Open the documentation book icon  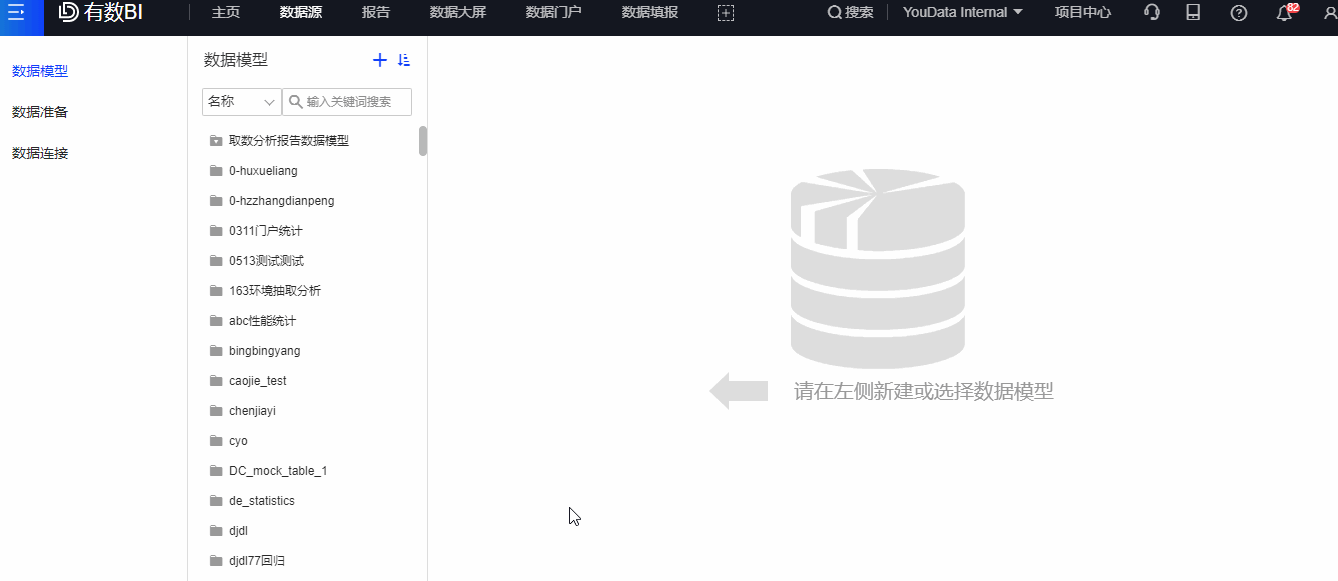point(1193,12)
